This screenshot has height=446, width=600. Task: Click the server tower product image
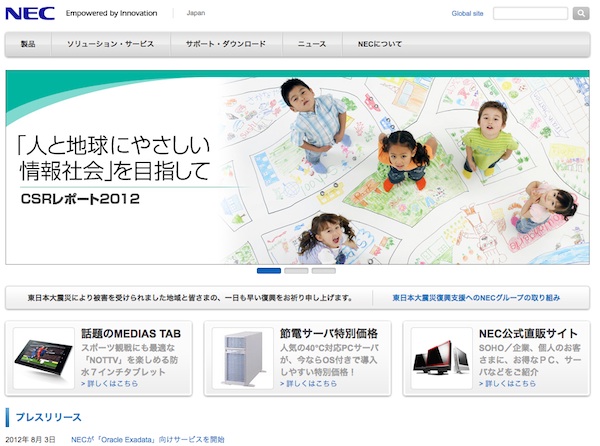[242, 358]
